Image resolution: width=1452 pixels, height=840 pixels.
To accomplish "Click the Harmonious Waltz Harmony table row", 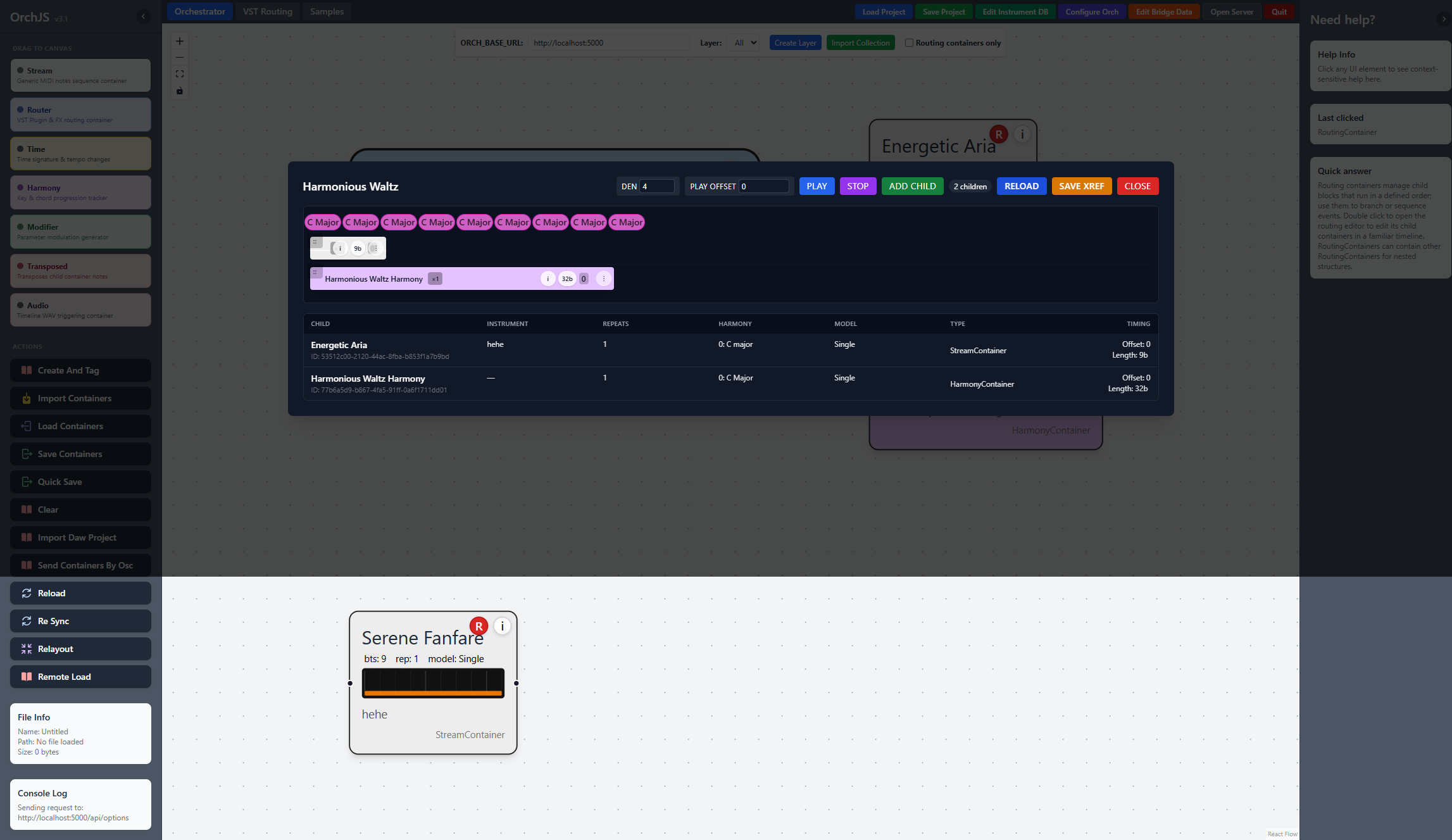I will [x=730, y=384].
